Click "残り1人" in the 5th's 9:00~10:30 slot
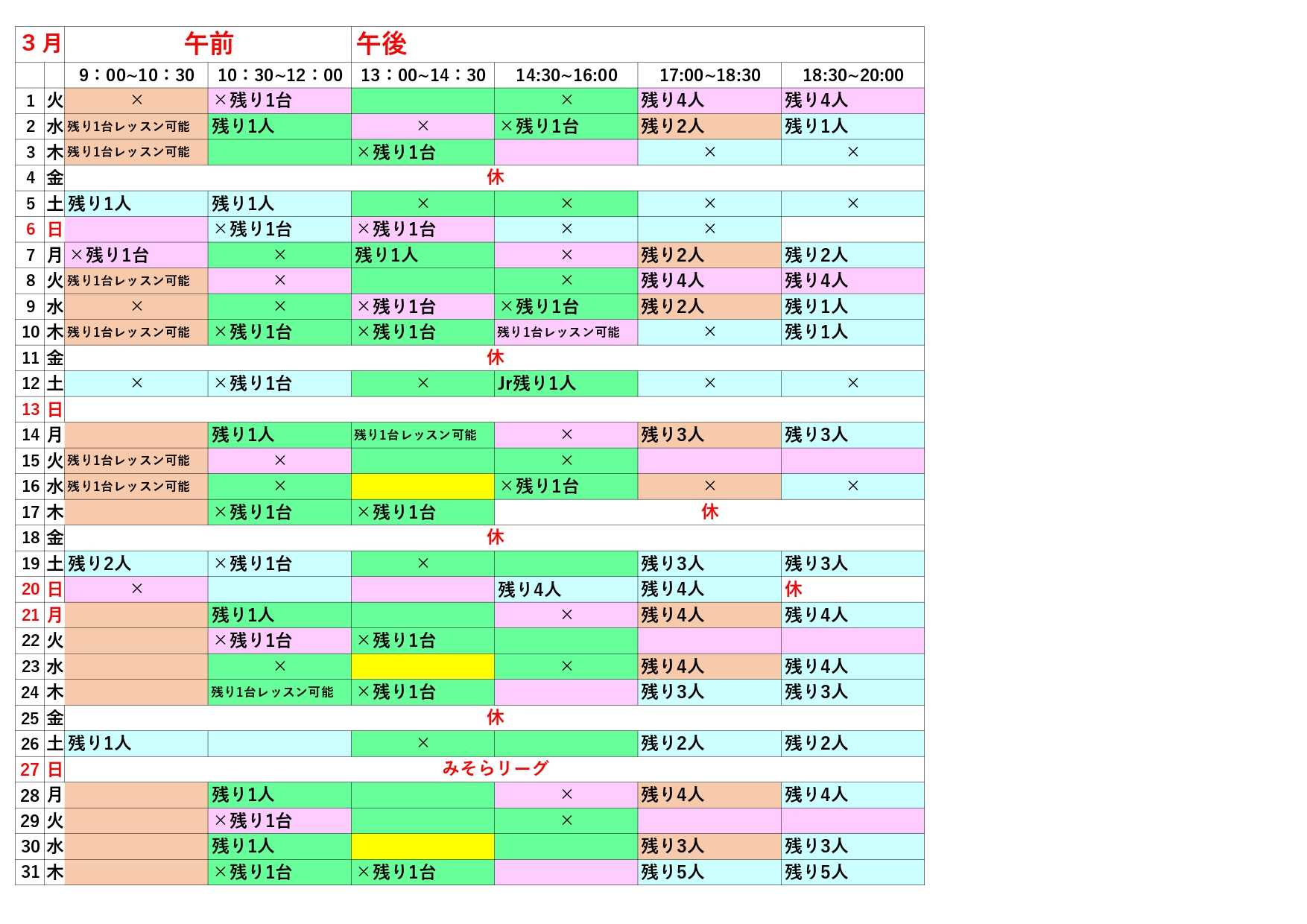The height and width of the screenshot is (924, 1307). coord(99,203)
